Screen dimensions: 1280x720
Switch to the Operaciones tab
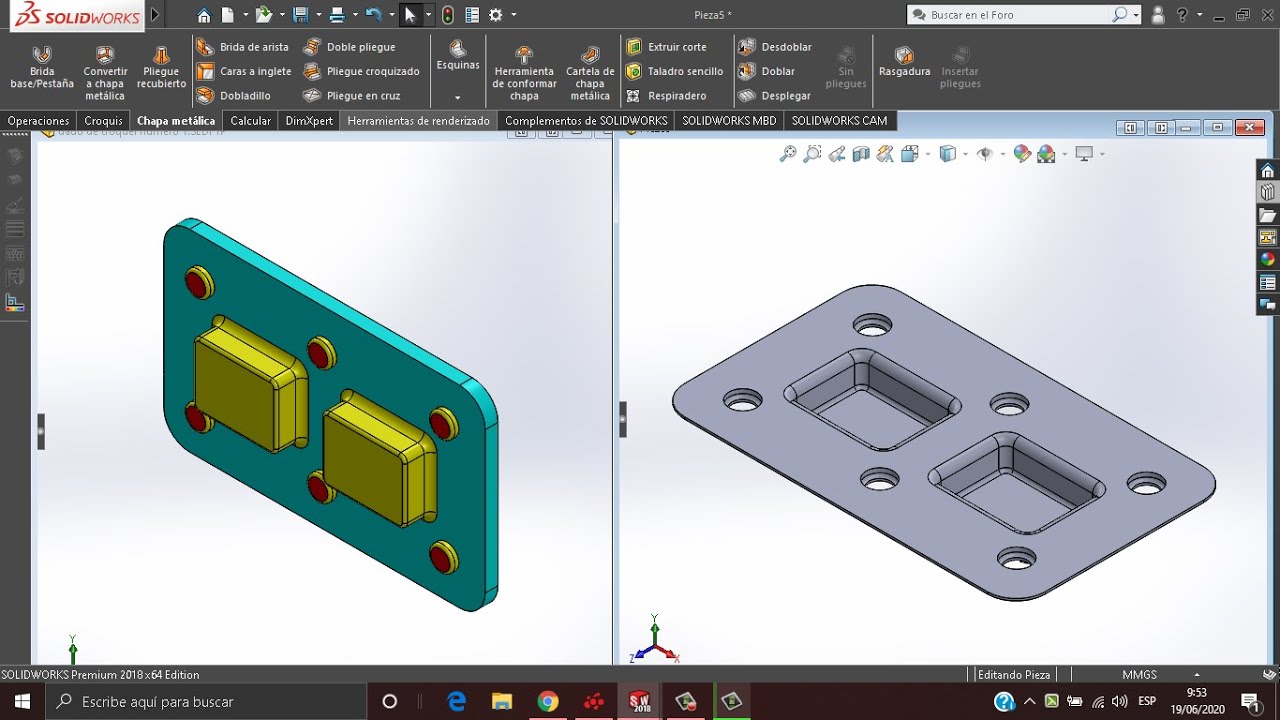(x=38, y=121)
